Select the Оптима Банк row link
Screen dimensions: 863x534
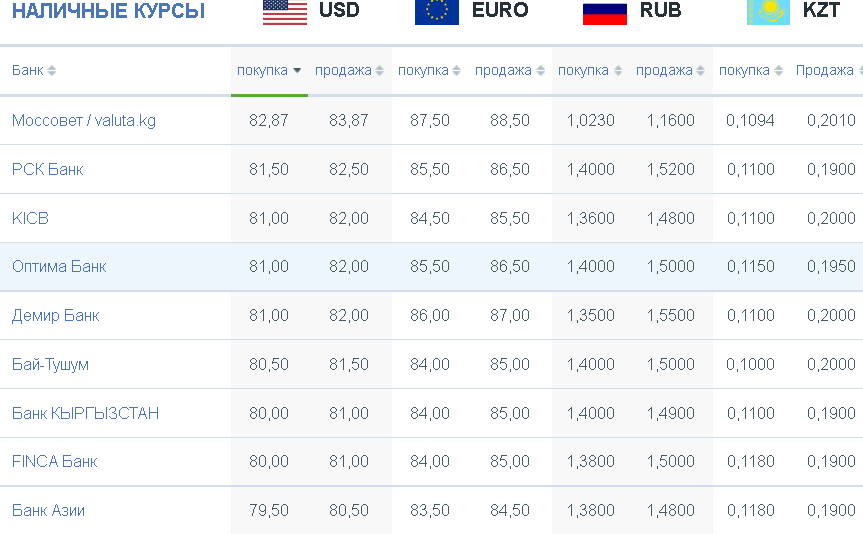click(59, 267)
